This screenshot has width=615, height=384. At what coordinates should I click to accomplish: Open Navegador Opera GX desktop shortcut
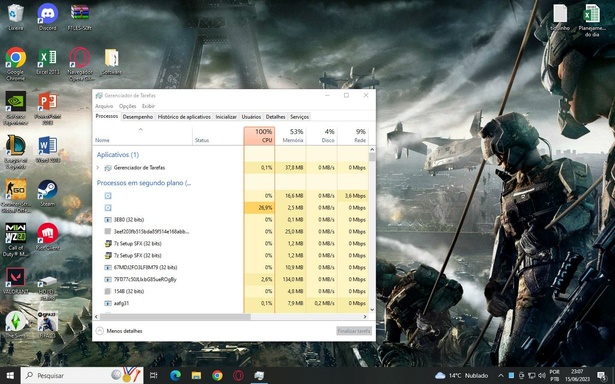(x=80, y=64)
